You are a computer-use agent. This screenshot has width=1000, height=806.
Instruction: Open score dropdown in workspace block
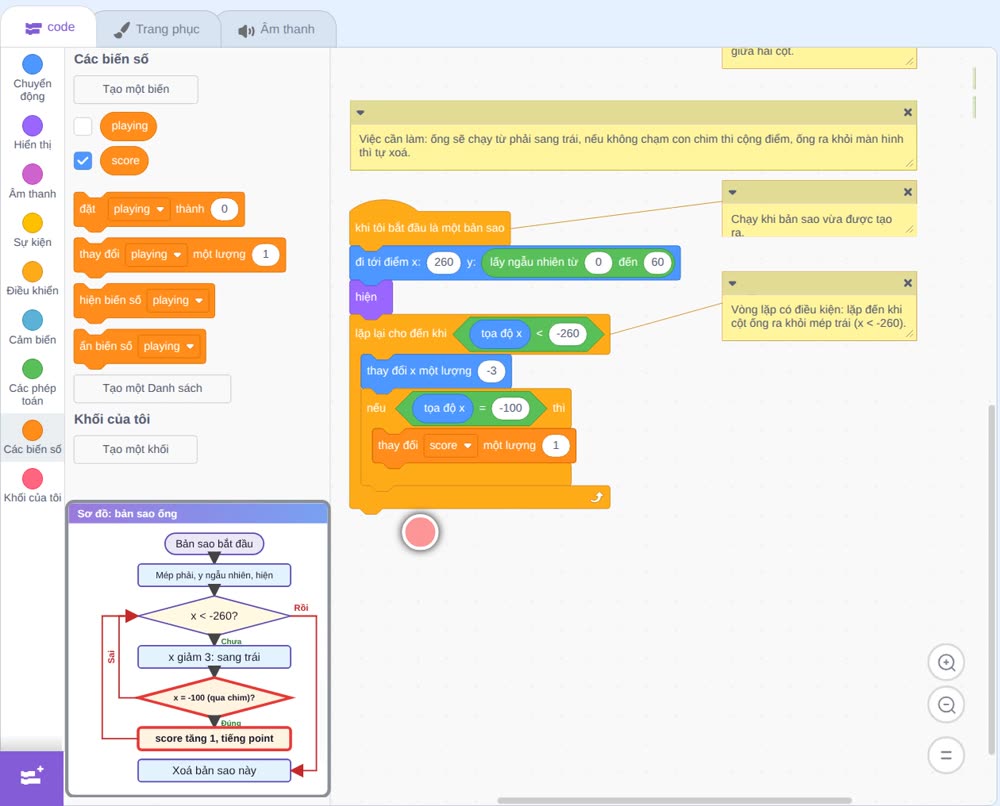point(450,446)
